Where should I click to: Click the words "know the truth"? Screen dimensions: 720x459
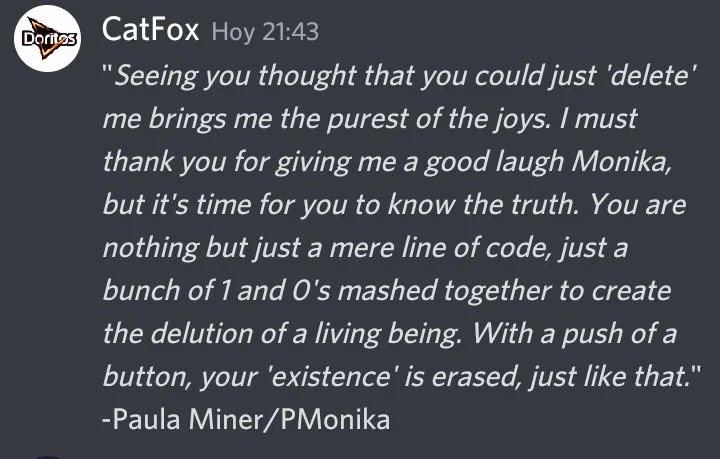pos(483,205)
